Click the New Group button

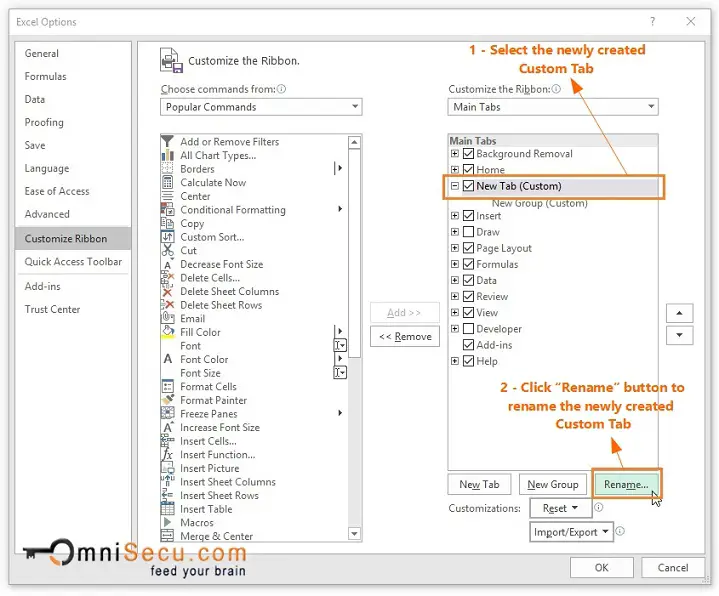pos(553,484)
